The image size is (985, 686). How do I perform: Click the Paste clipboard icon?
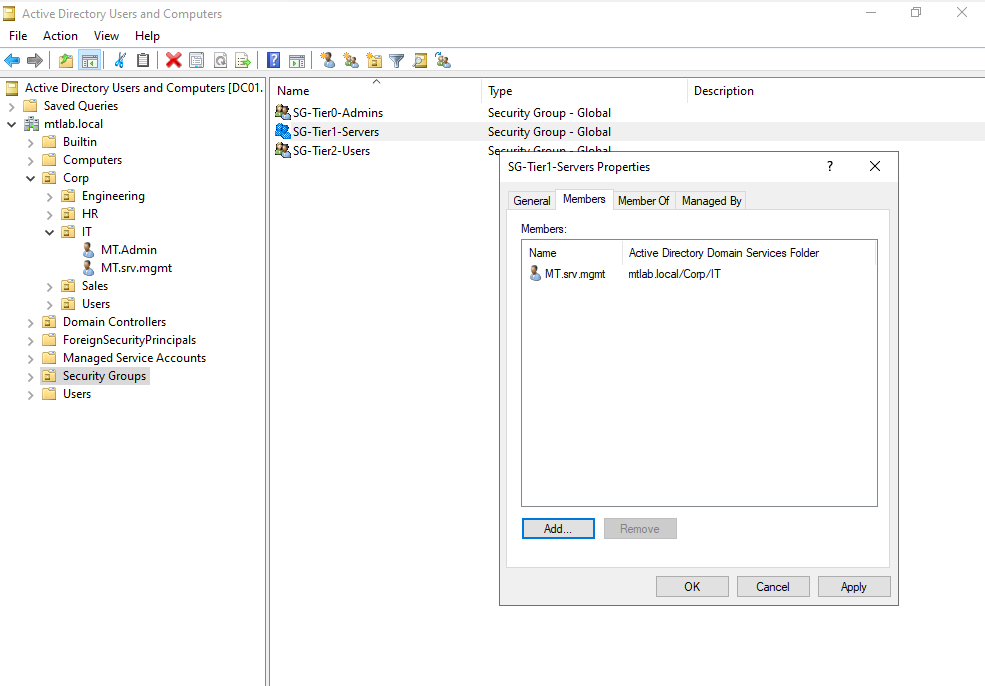coord(143,60)
